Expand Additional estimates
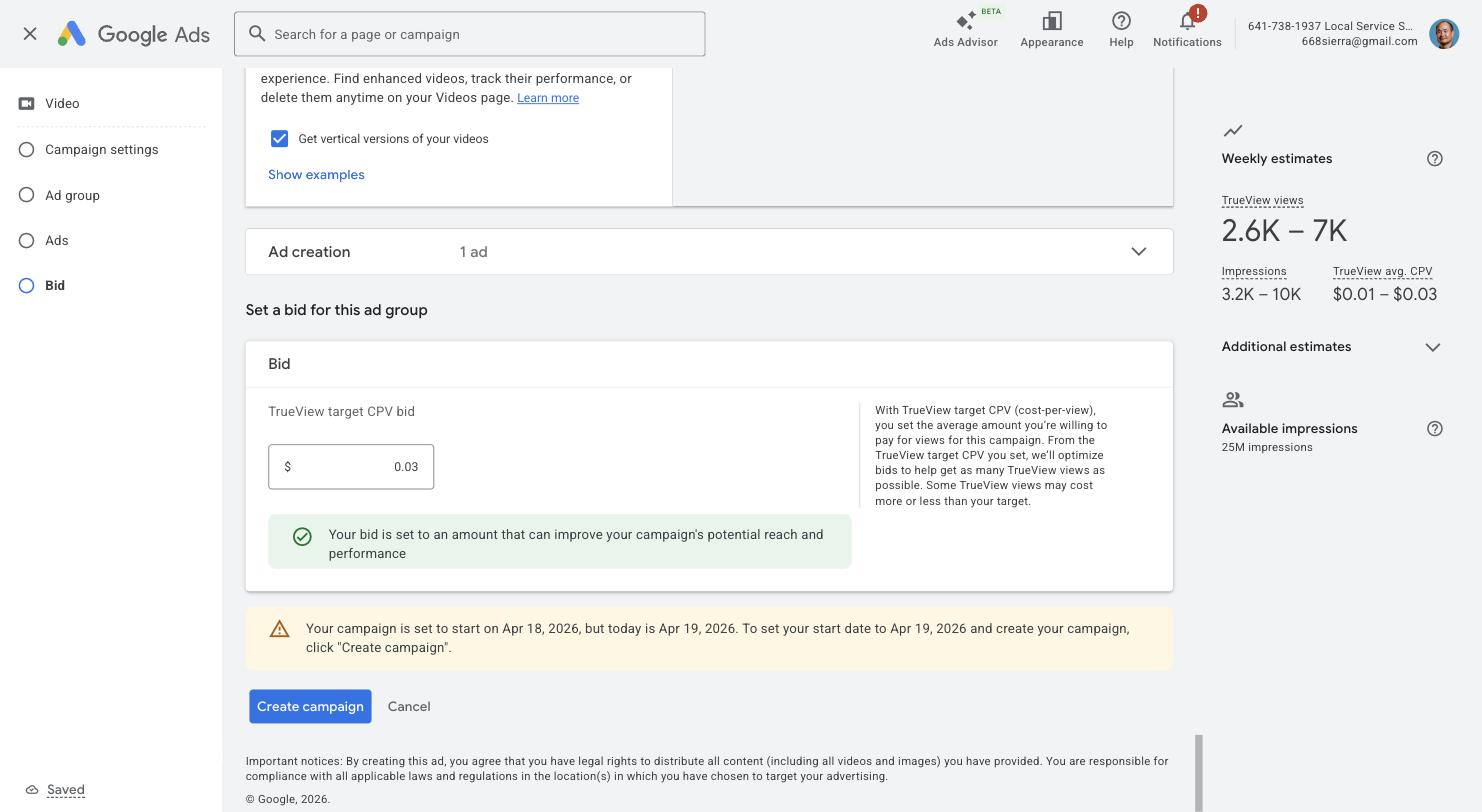Viewport: 1482px width, 812px height. [1434, 346]
